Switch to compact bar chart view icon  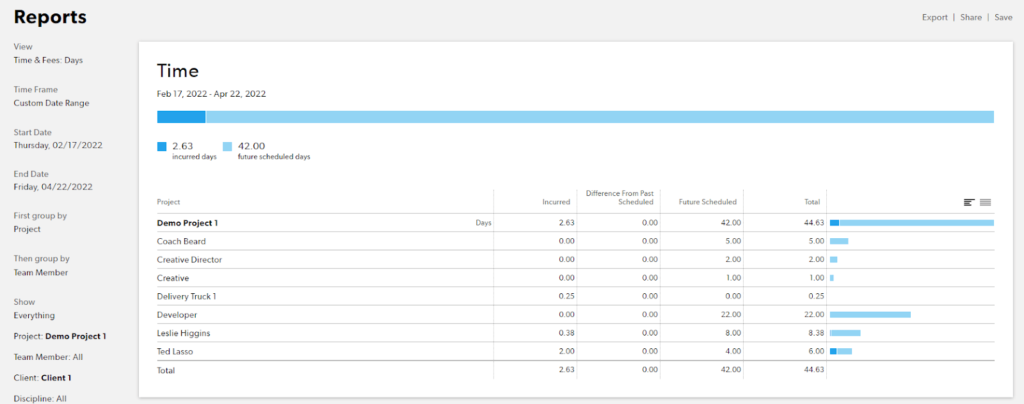coord(969,202)
